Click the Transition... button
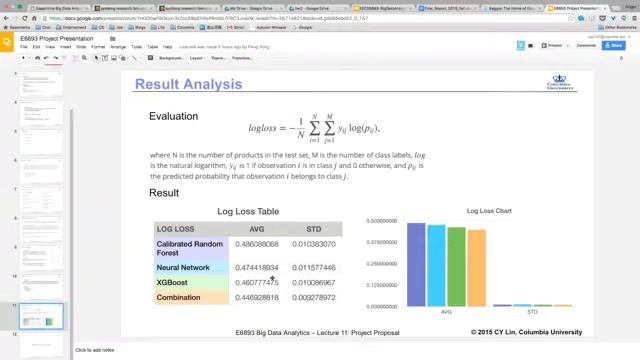 (242, 58)
